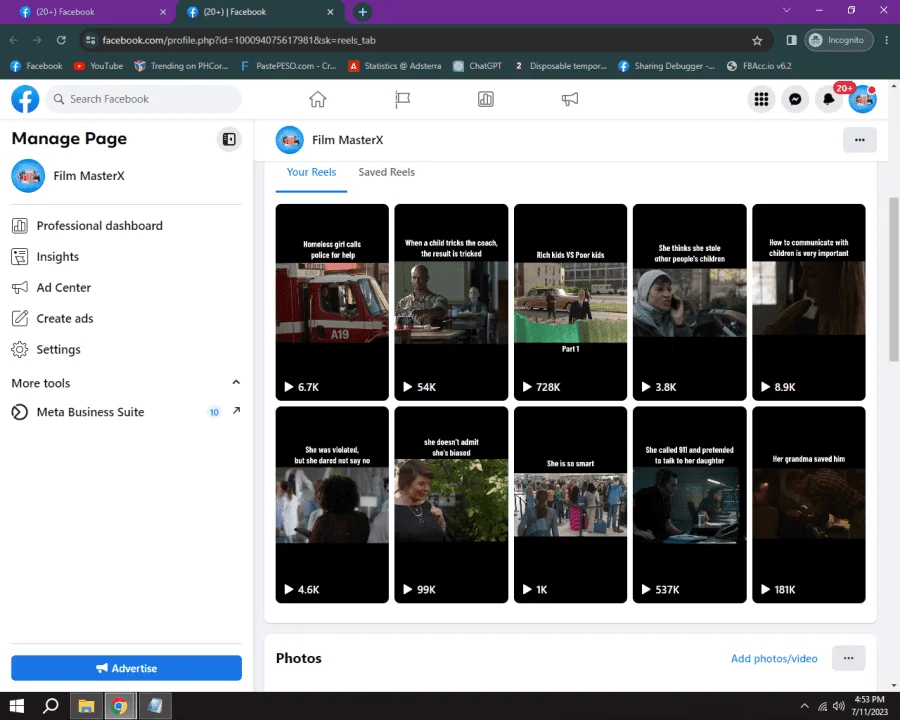This screenshot has height=720, width=900.
Task: Play reel 'Rich kids VS Poor kids'
Action: coord(571,302)
